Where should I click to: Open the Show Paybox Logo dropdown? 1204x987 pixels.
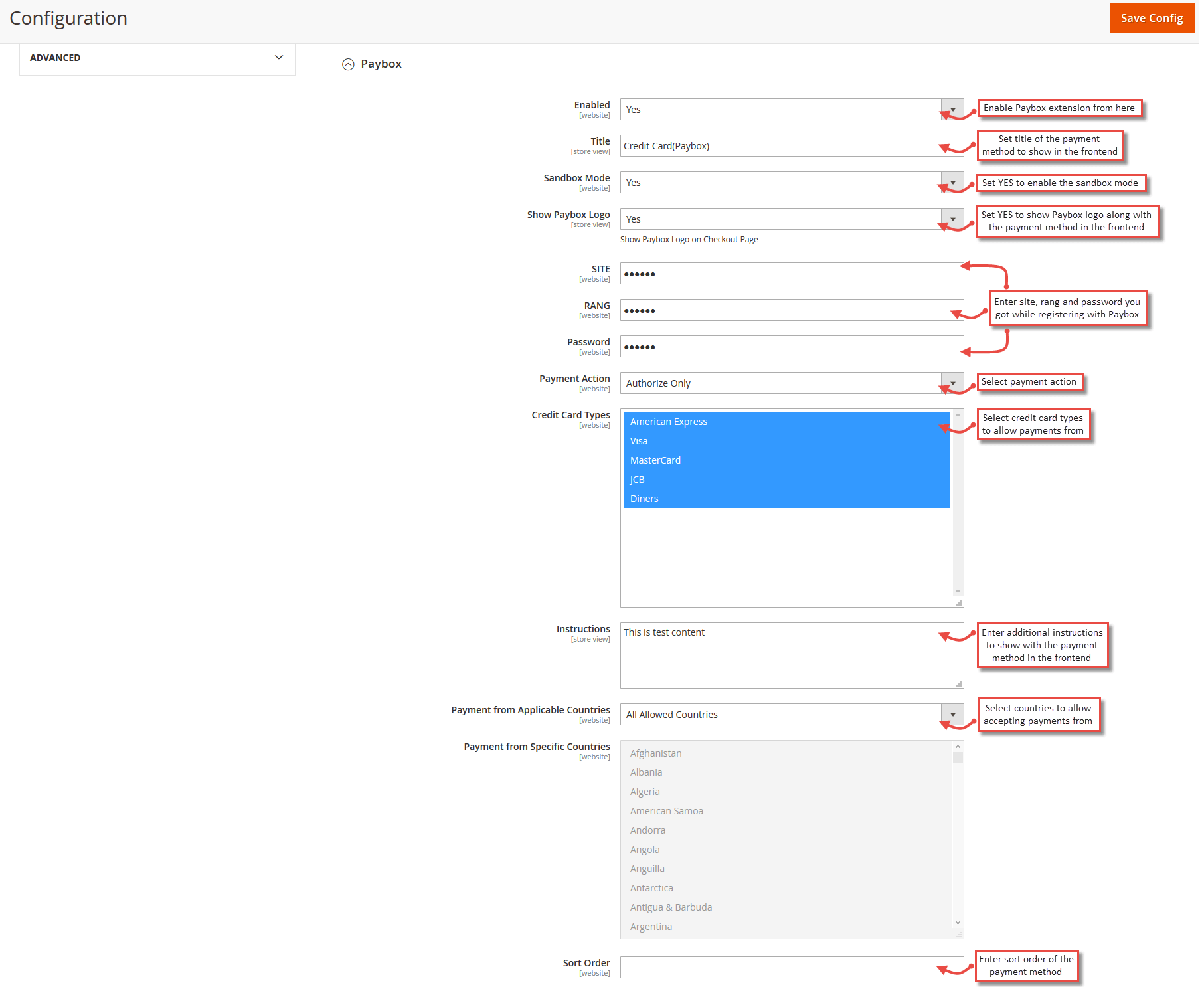[x=792, y=219]
